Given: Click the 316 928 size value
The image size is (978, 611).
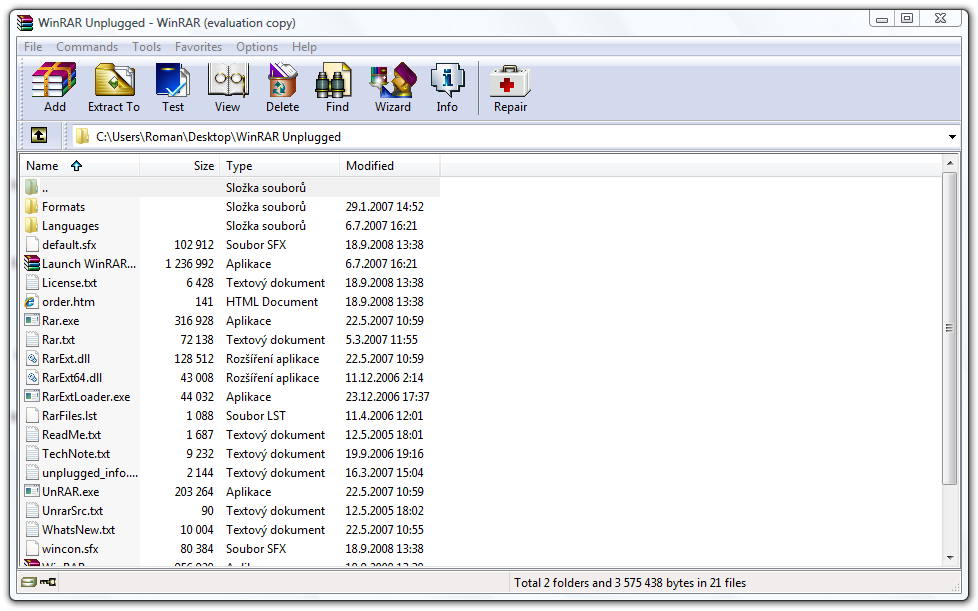Looking at the screenshot, I should (194, 320).
